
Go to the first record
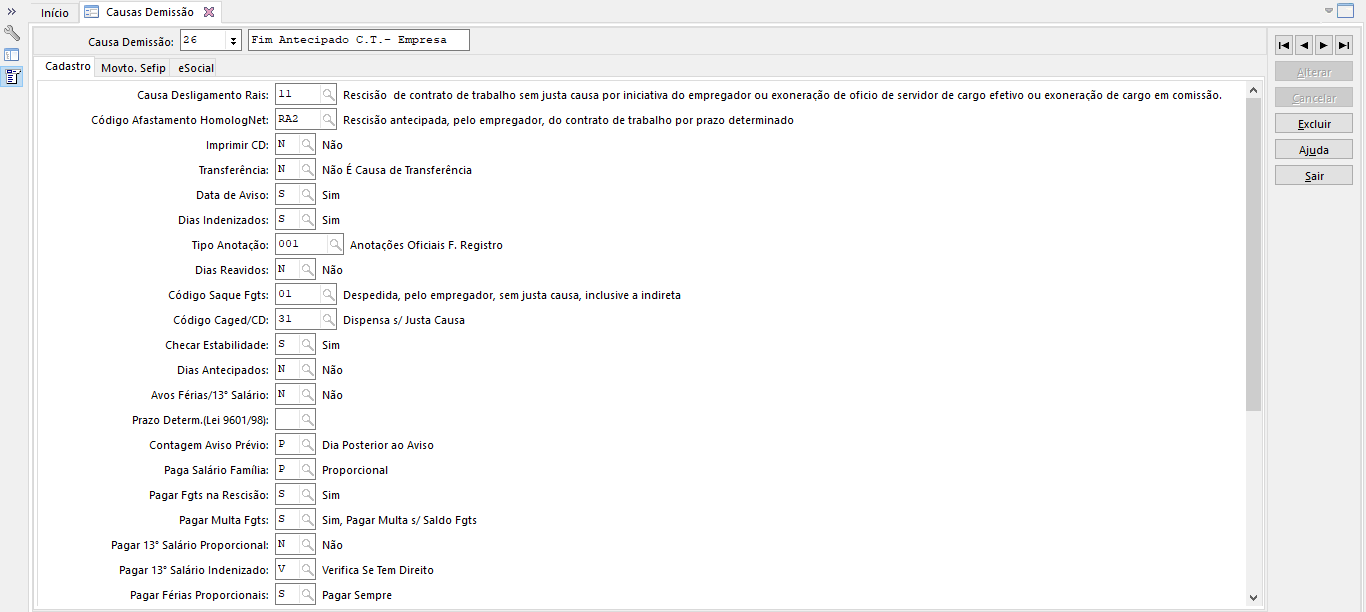click(1283, 45)
